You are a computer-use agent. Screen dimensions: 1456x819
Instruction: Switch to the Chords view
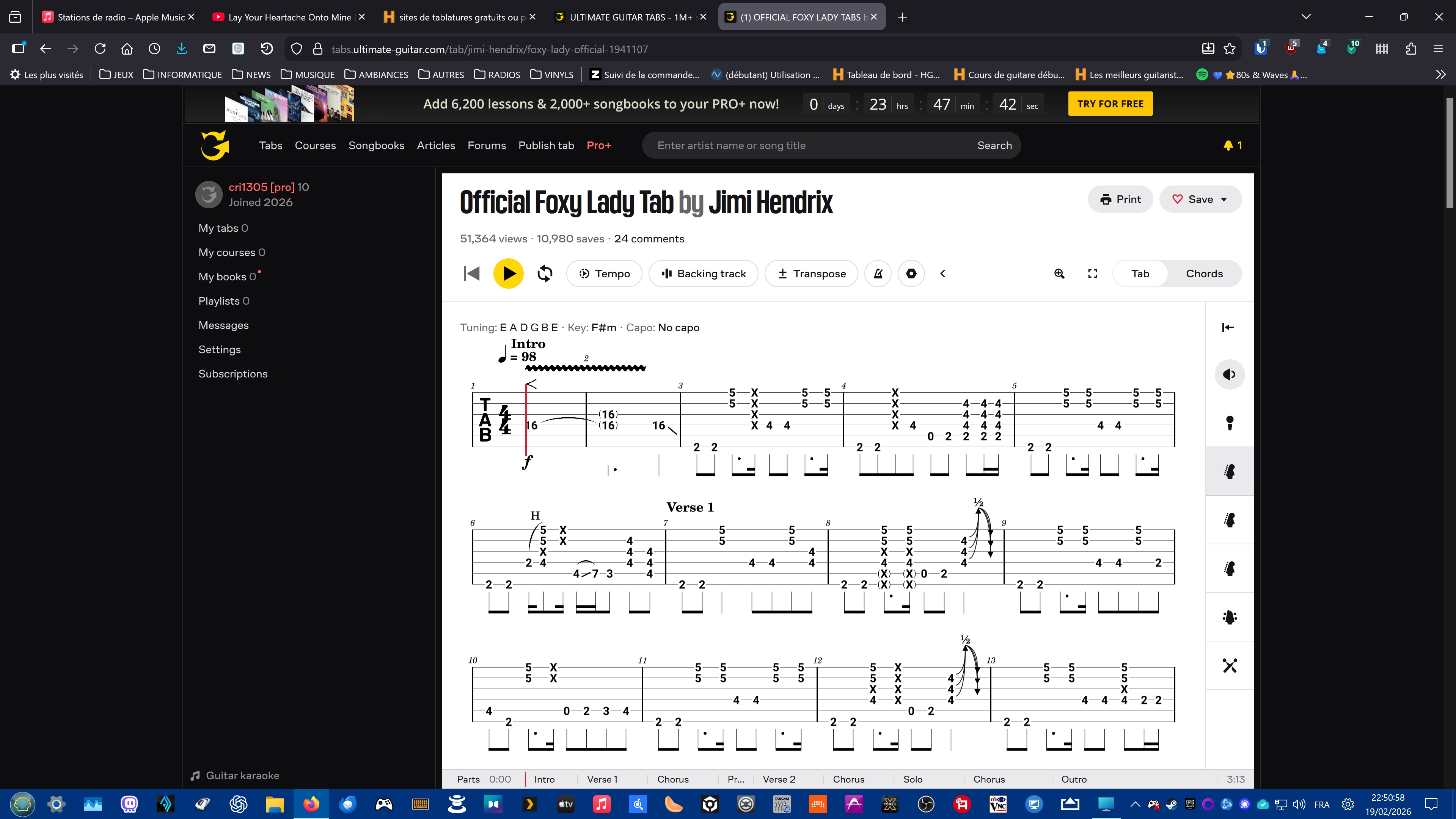(1204, 274)
